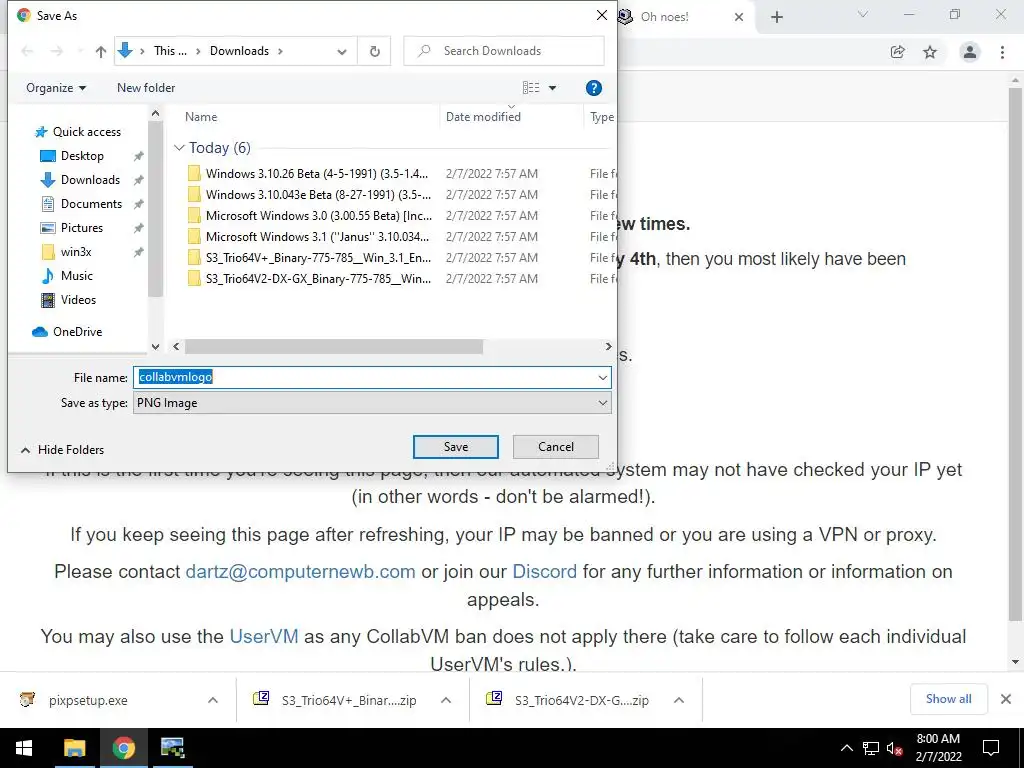Select Microsoft Windows 3.1 Janus folder
Screen dimensions: 1024x768
[x=308, y=236]
